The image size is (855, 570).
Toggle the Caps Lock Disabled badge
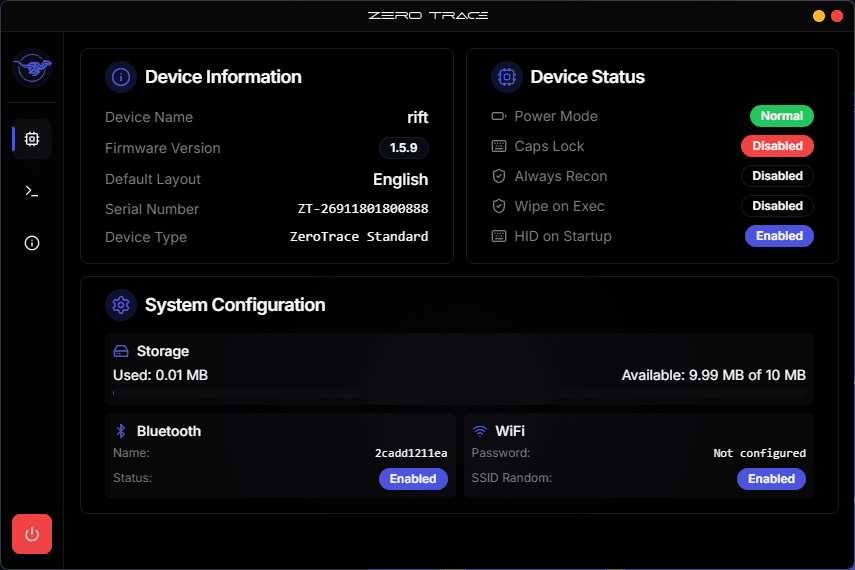(x=777, y=146)
